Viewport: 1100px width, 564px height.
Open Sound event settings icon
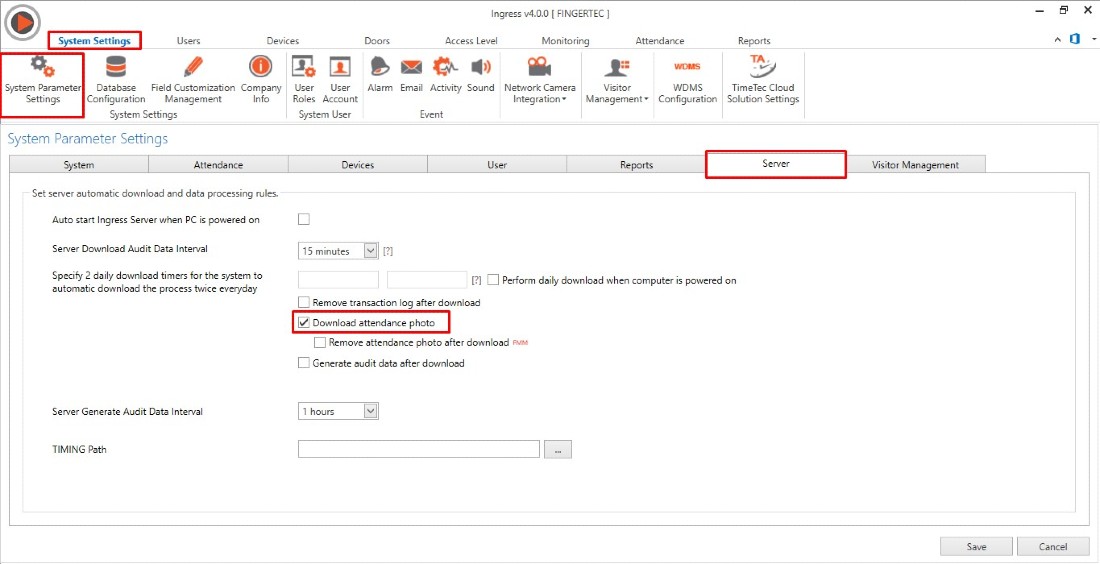[x=481, y=67]
